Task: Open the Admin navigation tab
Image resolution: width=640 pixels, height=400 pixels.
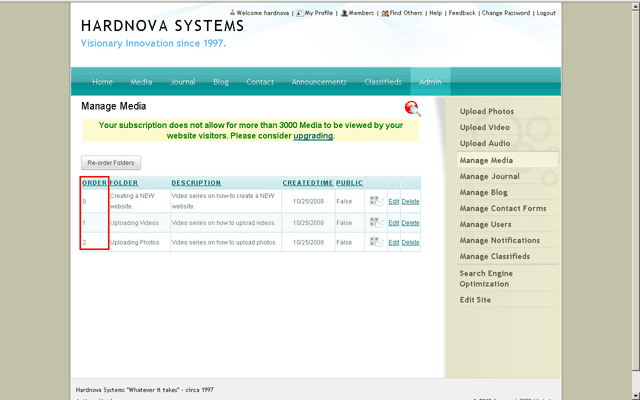Action: [430, 82]
